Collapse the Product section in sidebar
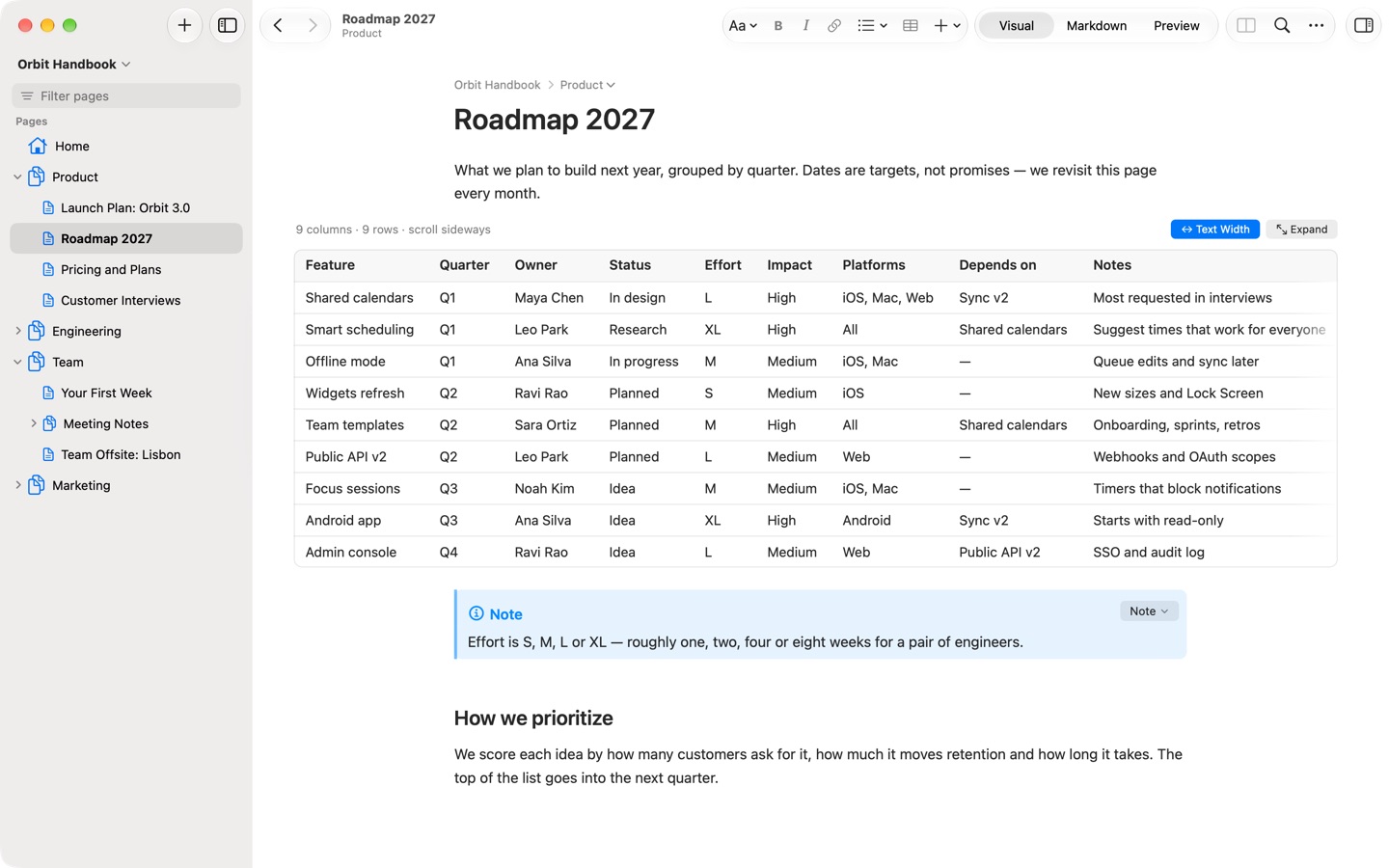Viewport: 1389px width, 868px height. (x=17, y=176)
